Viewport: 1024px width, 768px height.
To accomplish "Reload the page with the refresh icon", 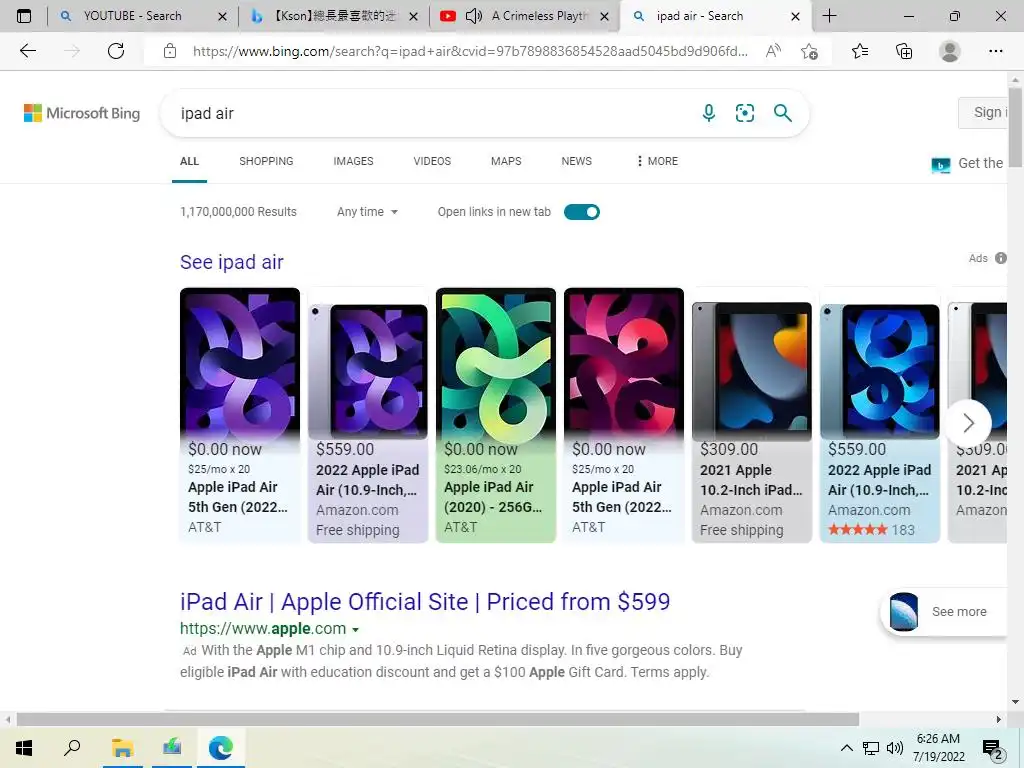I will pos(116,51).
